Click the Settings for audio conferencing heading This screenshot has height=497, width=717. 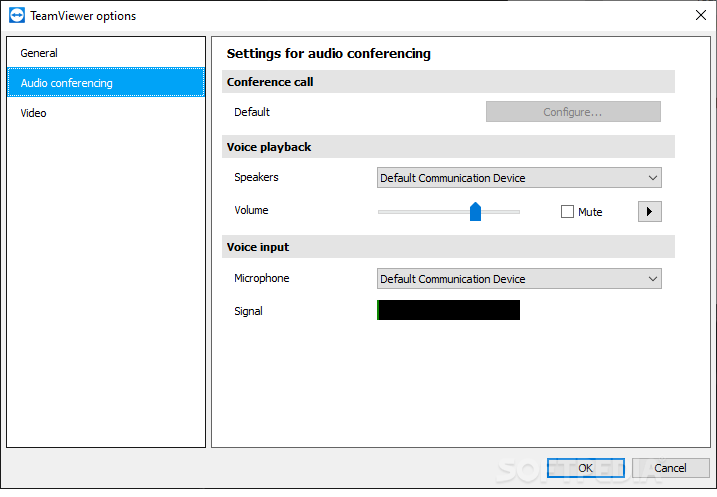point(328,53)
